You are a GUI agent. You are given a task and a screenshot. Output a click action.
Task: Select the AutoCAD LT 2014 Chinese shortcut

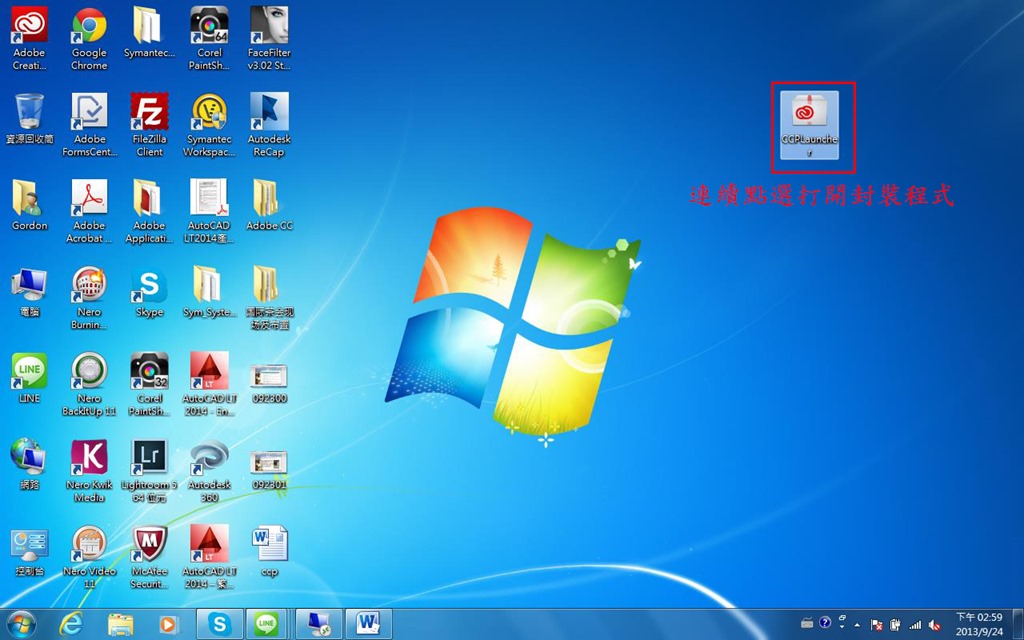point(209,557)
